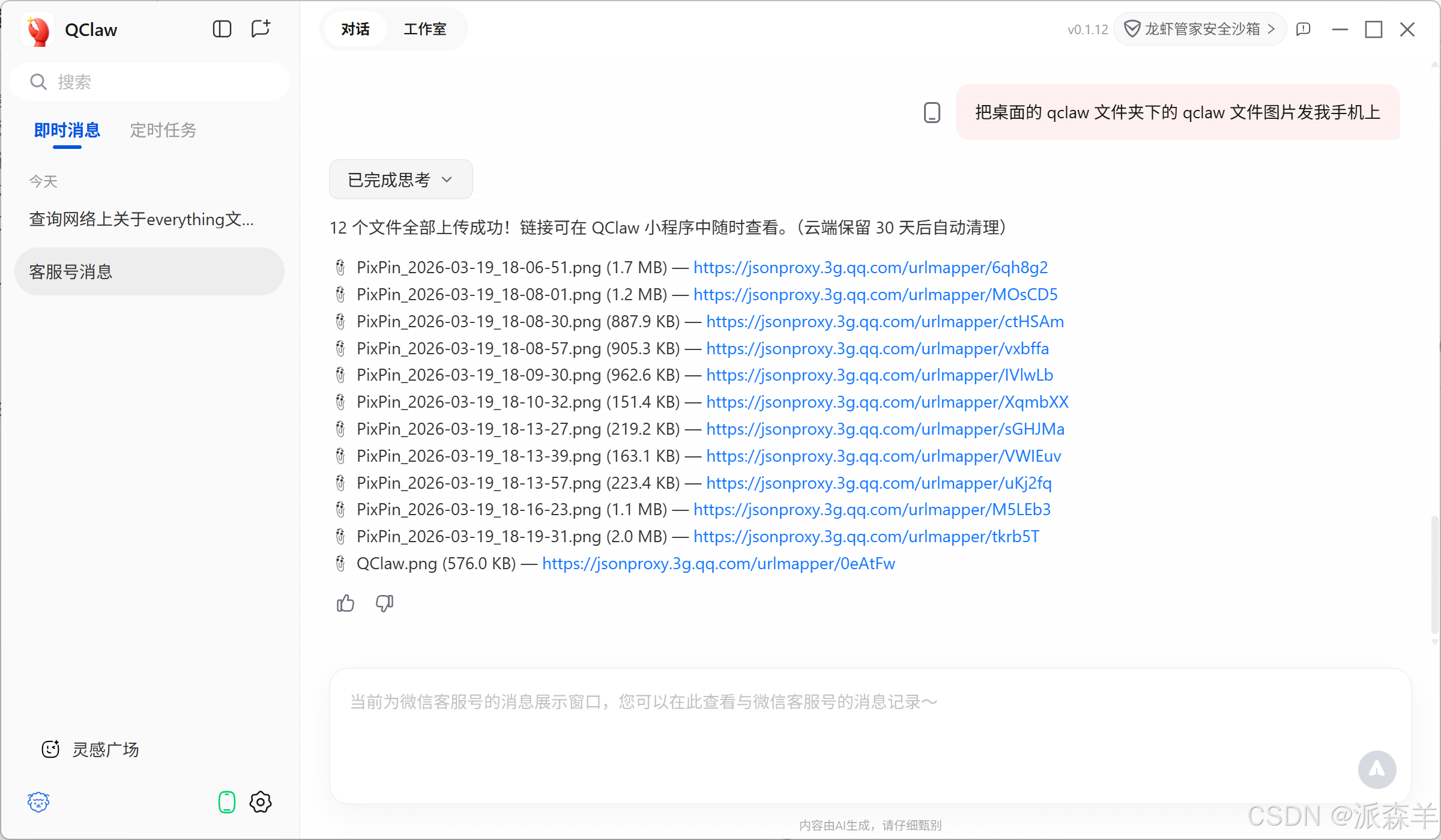
Task: Open link ending urlmapper/0eAtFw
Action: coord(719,563)
